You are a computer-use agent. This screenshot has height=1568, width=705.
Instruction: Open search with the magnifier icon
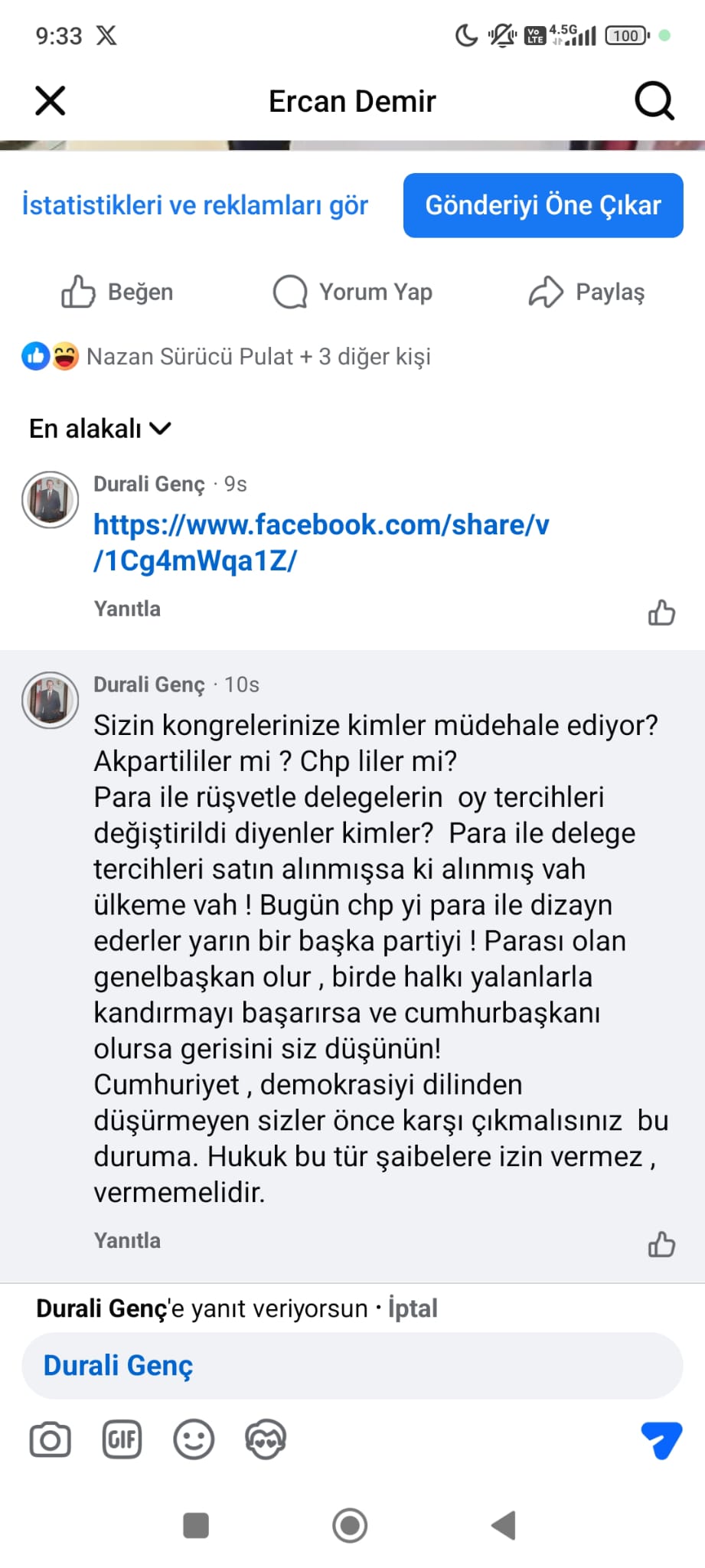(654, 100)
